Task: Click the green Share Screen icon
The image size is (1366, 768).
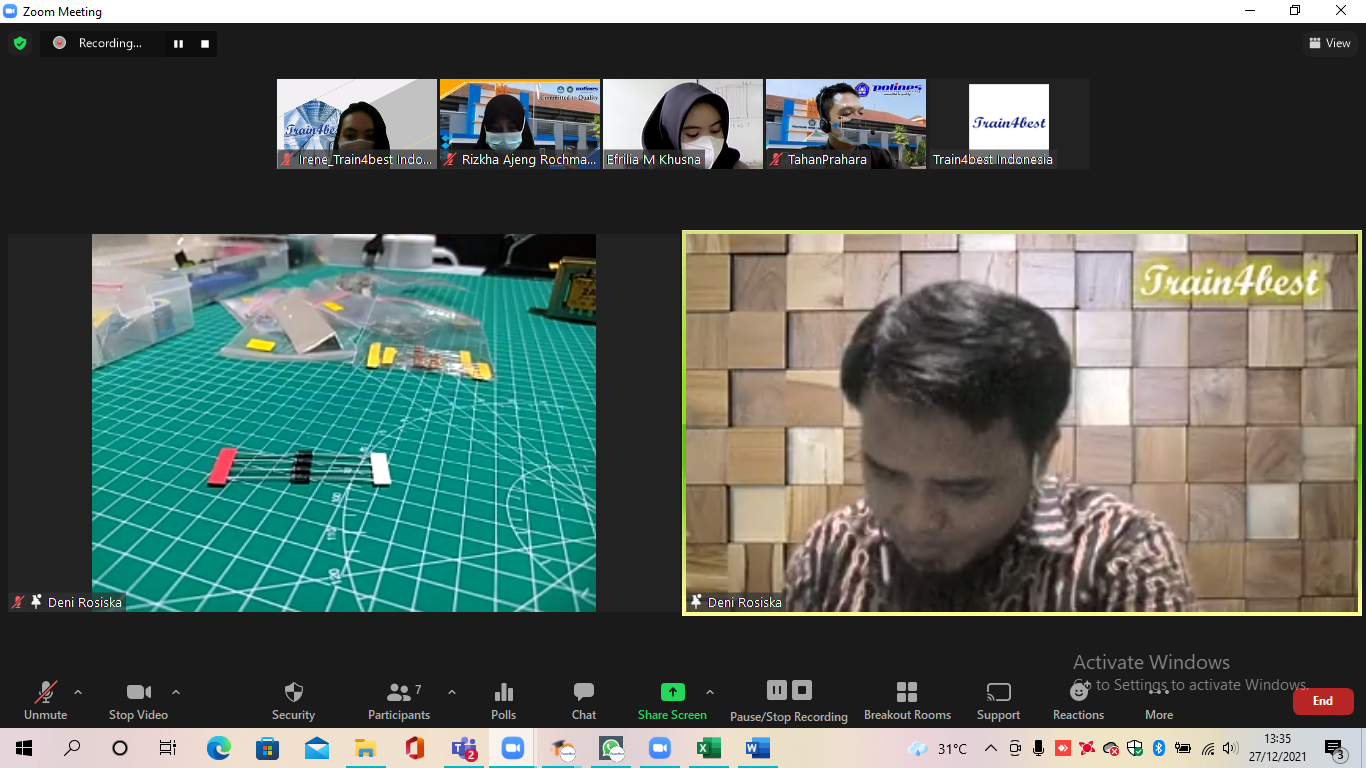Action: 672,692
